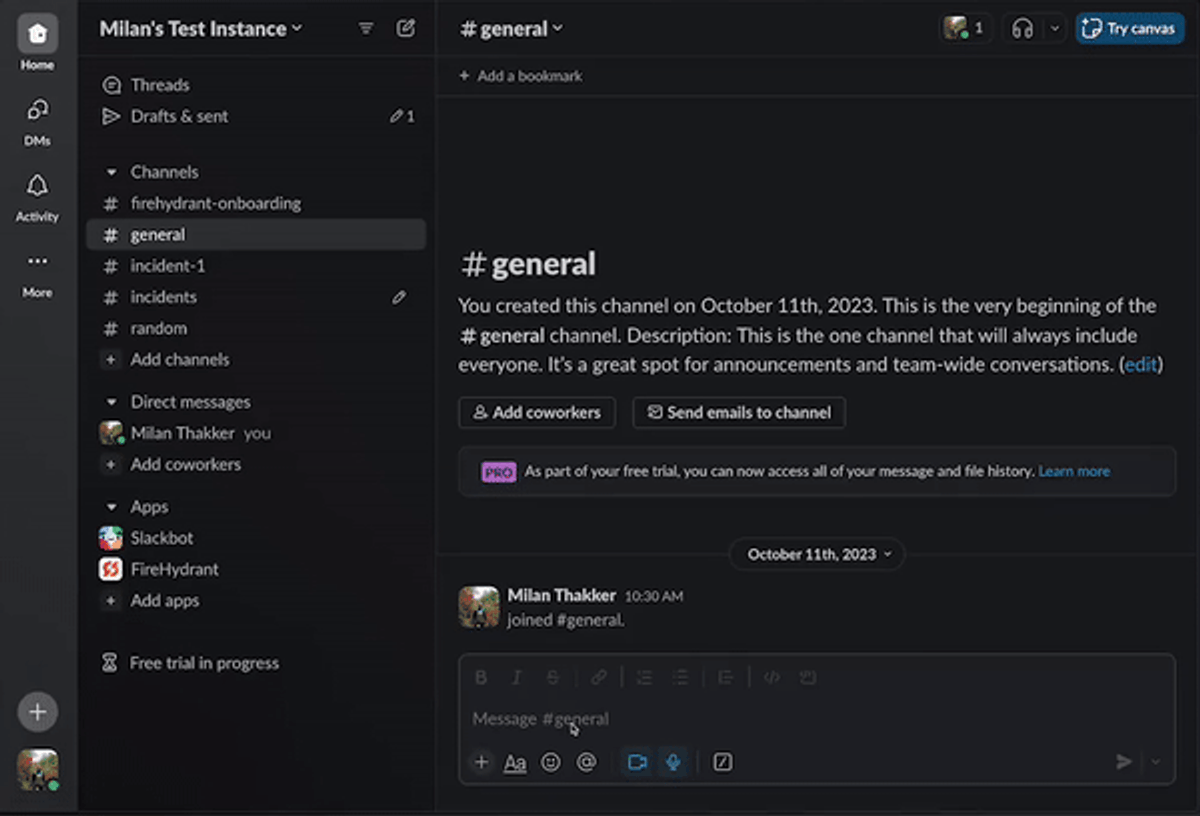Open the More menu in the sidebar

click(x=37, y=272)
